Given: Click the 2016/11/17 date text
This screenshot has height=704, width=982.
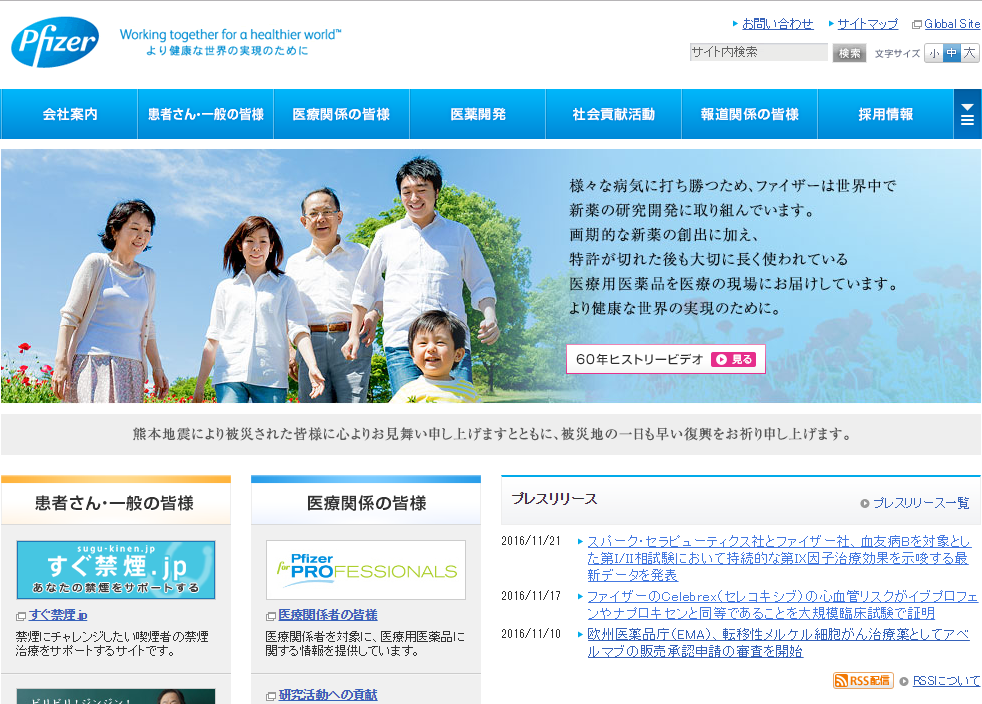Looking at the screenshot, I should click(531, 596).
